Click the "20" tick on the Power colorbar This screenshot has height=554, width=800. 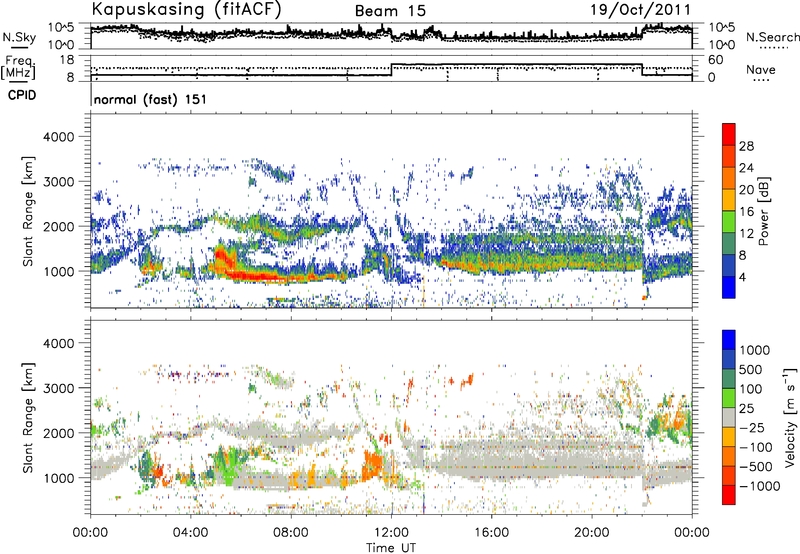[x=746, y=190]
